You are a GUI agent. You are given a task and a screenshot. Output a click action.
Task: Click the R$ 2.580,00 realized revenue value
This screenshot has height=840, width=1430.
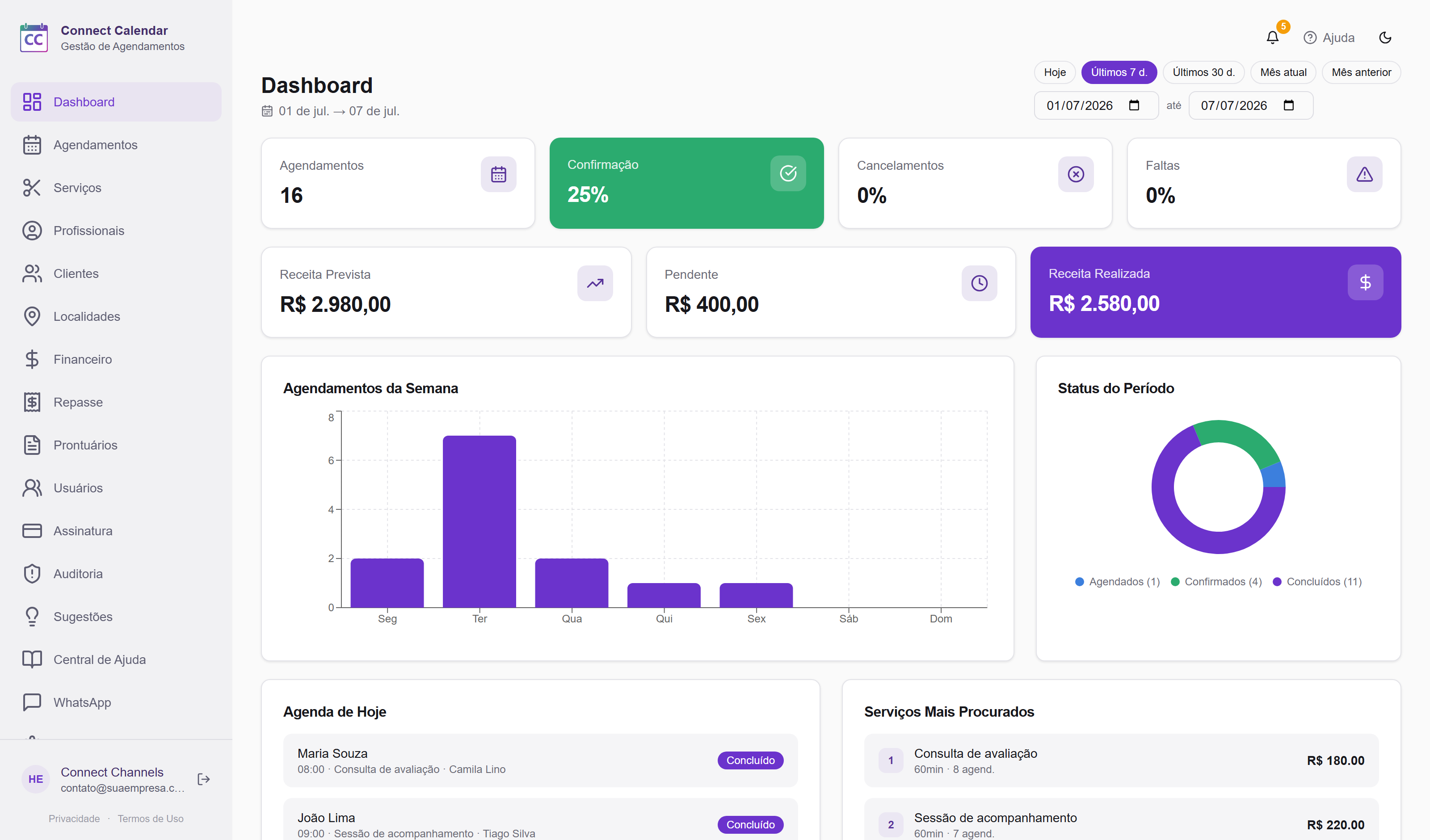coord(1104,304)
